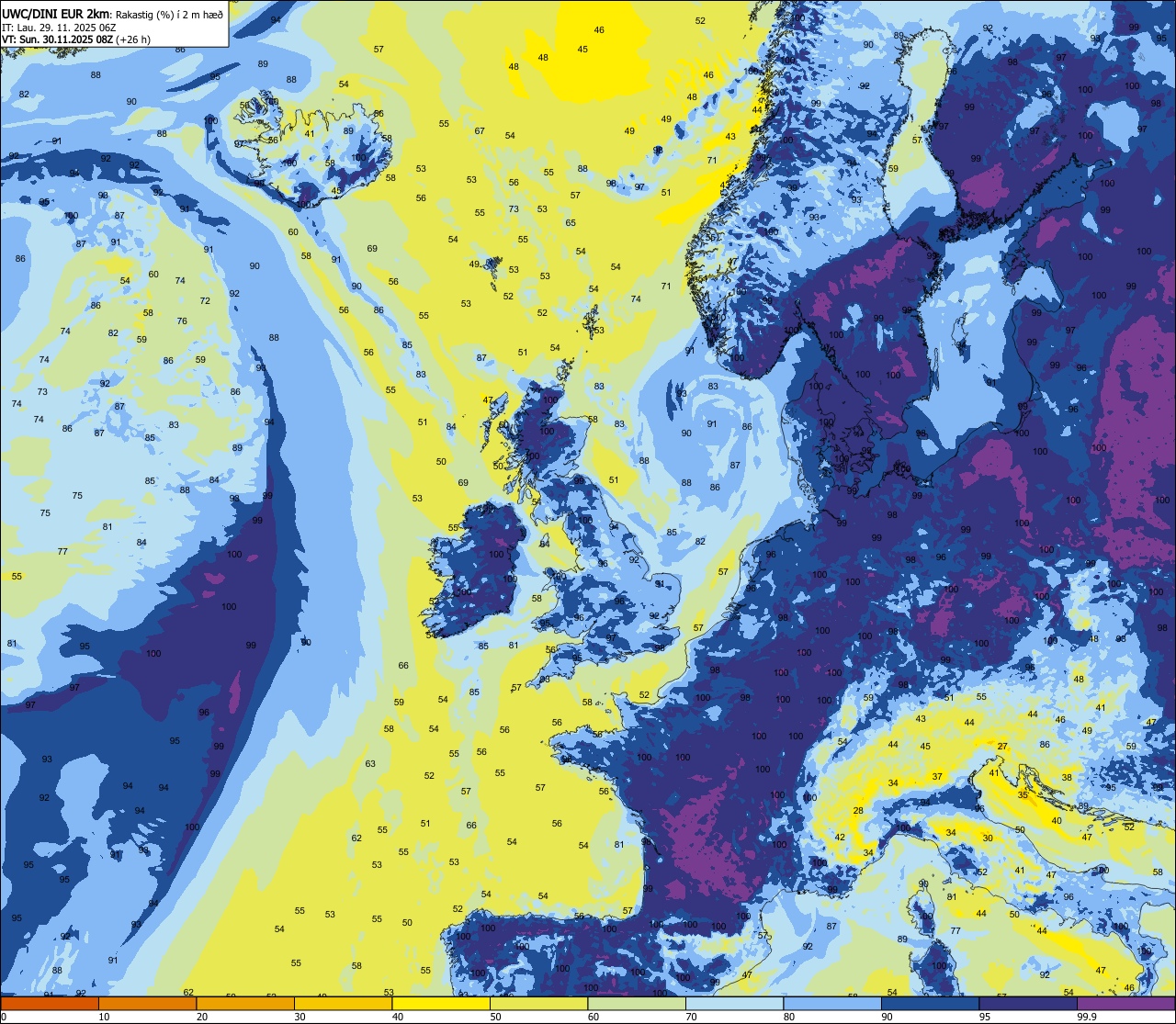Select the 60–70% pale green legend swatch

(x=637, y=1003)
